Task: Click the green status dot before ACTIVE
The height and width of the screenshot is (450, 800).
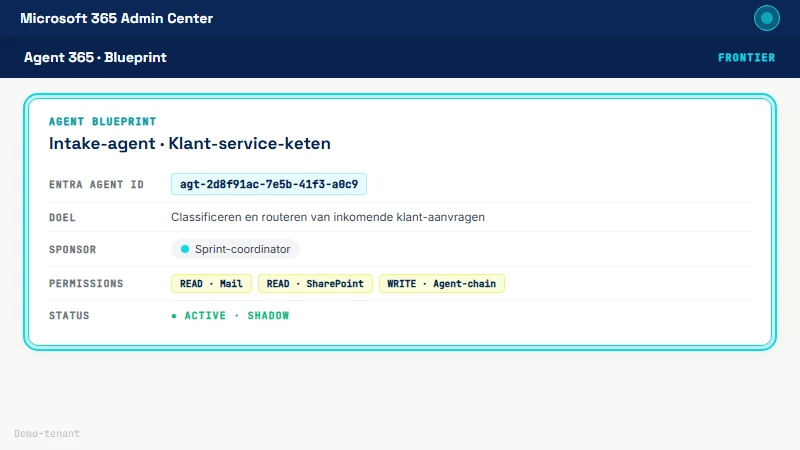Action: [x=174, y=316]
